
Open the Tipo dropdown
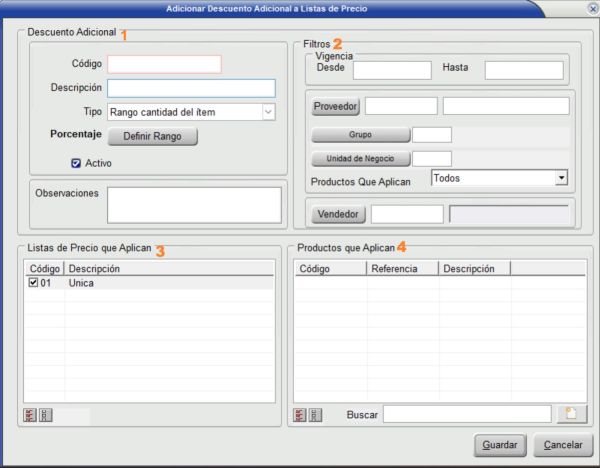point(267,112)
